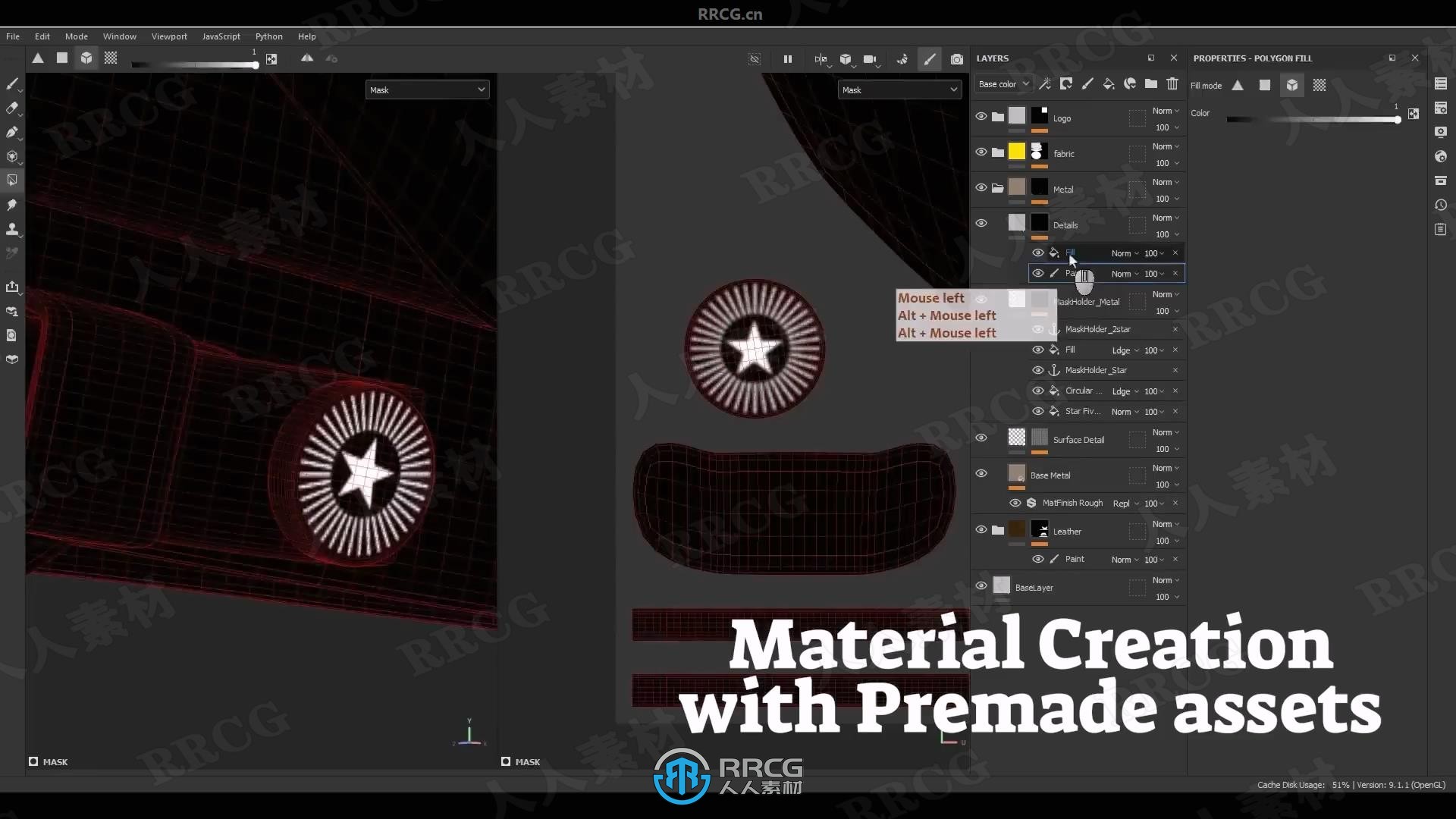Hide the Surface Detail layer
Viewport: 1456px width, 819px height.
pos(981,438)
